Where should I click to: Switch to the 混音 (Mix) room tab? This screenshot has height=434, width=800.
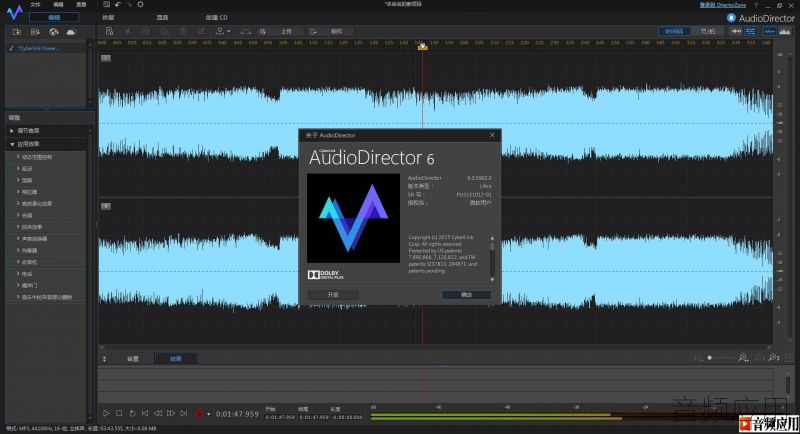[162, 17]
